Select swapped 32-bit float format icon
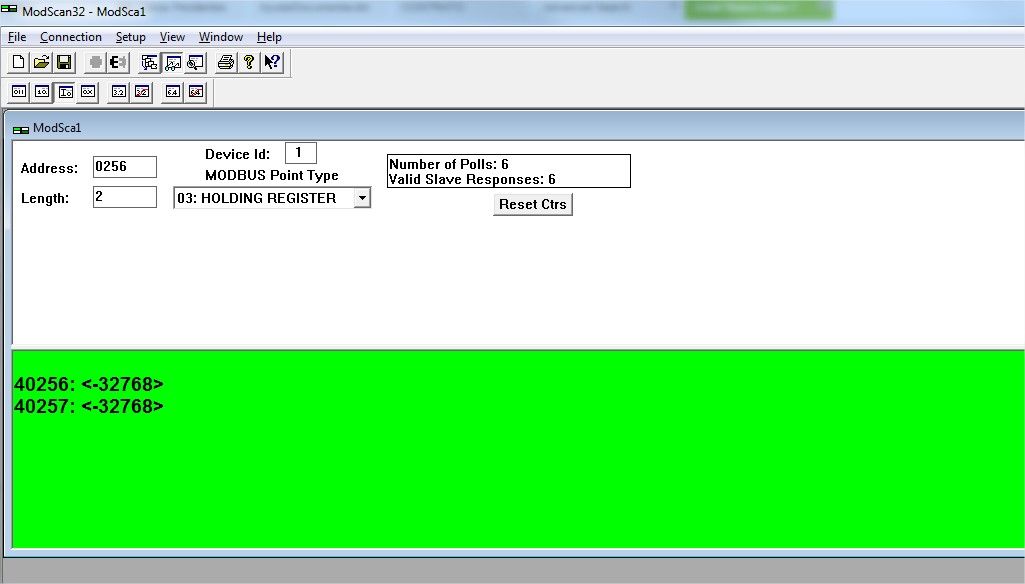1025x584 pixels. coord(142,92)
